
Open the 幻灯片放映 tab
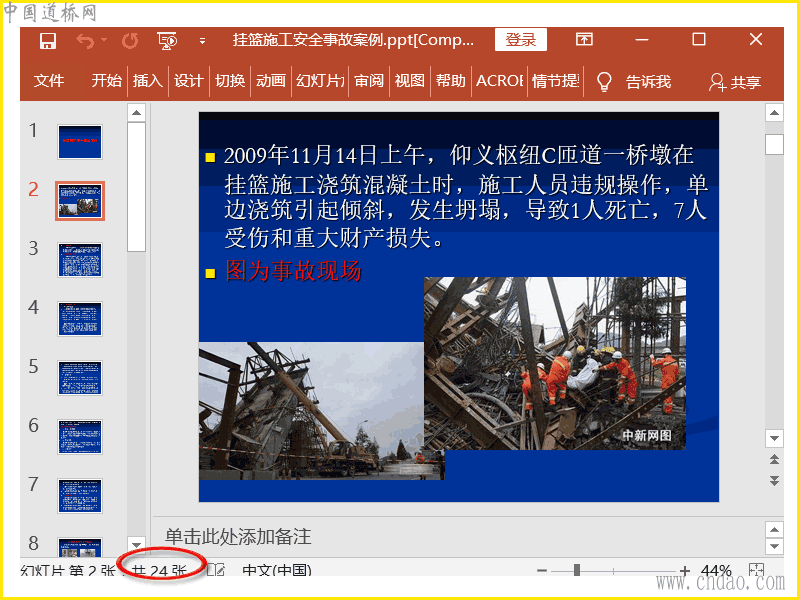coord(320,81)
